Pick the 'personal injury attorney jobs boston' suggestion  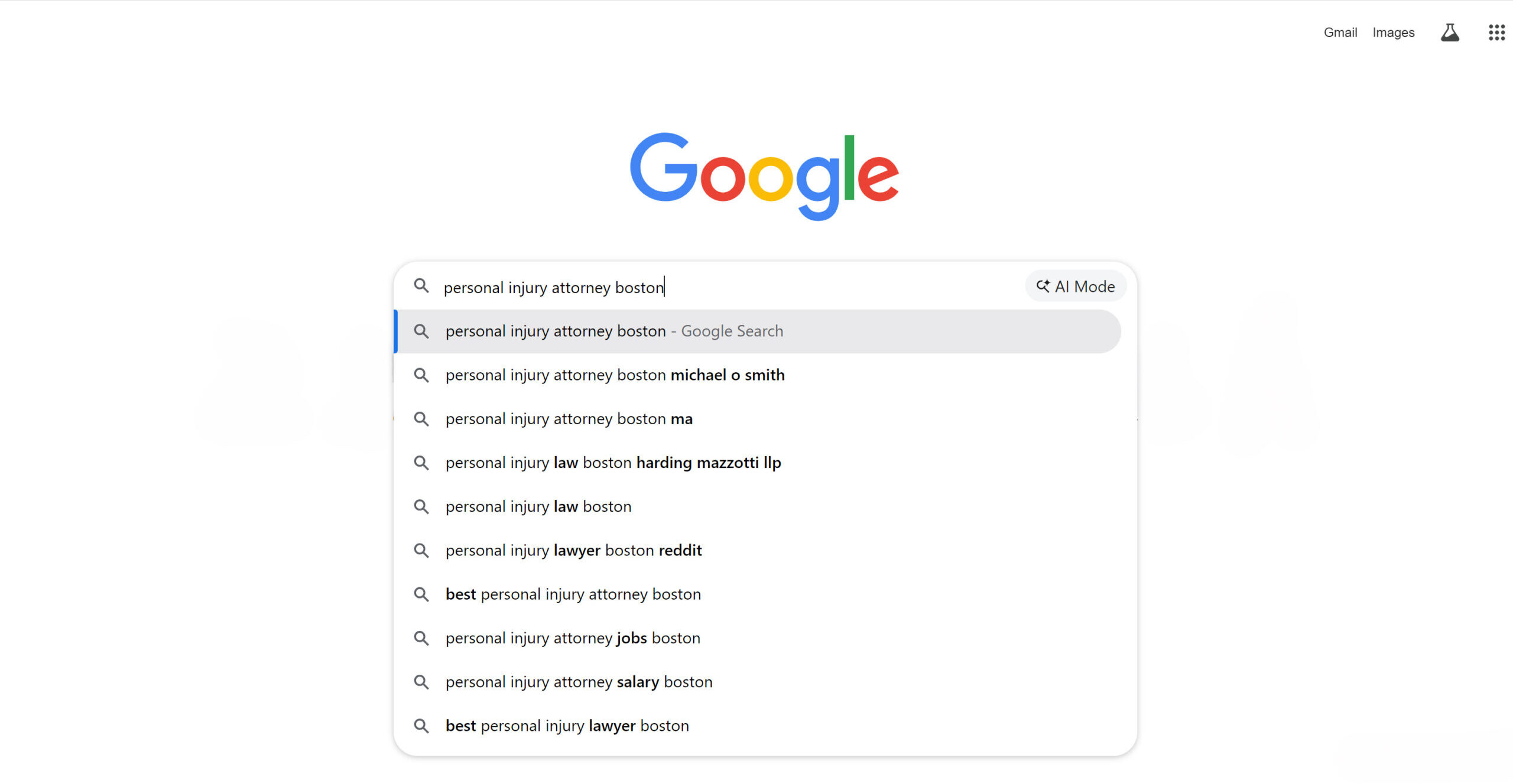[573, 638]
